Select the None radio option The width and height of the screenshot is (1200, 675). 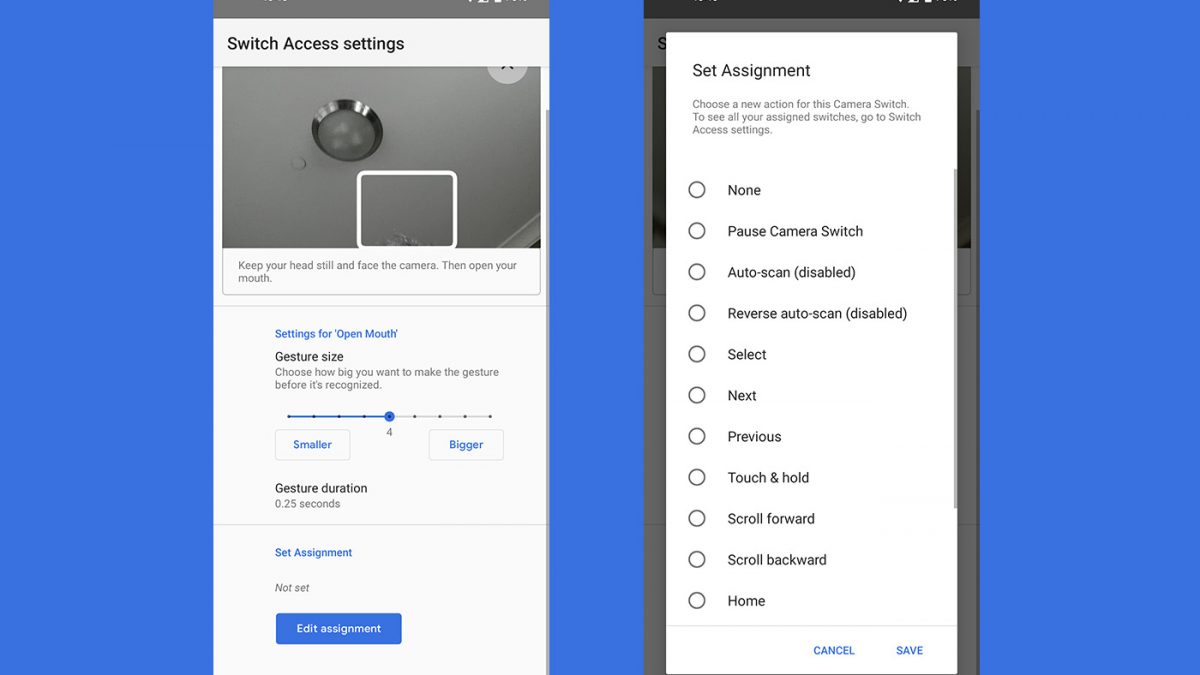pos(697,190)
